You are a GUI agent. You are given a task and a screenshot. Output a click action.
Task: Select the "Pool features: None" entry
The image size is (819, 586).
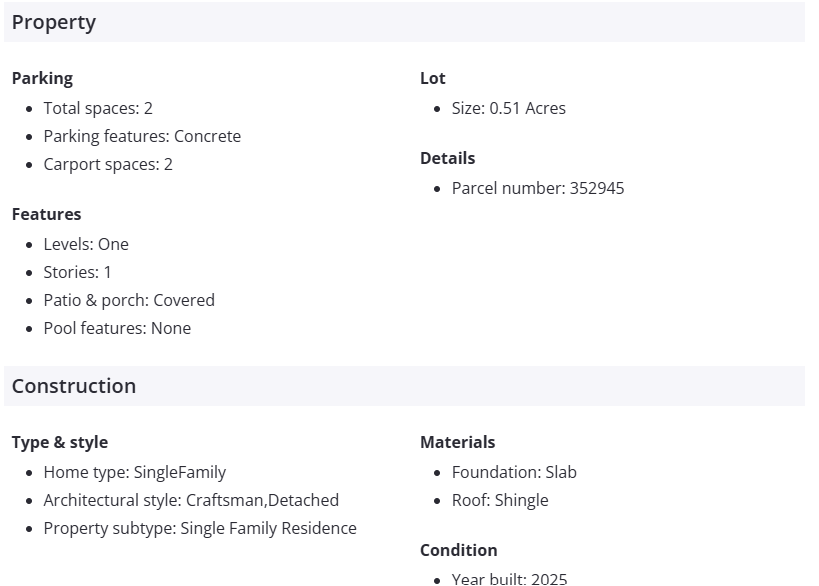117,328
